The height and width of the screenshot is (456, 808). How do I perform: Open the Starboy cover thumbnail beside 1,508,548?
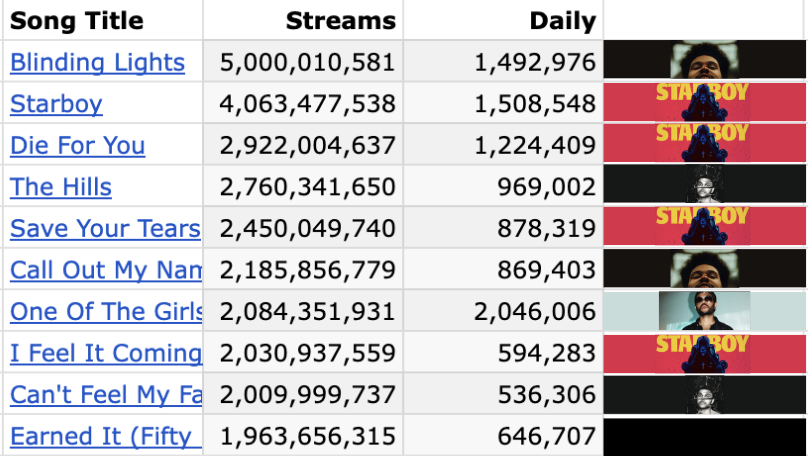coord(704,103)
